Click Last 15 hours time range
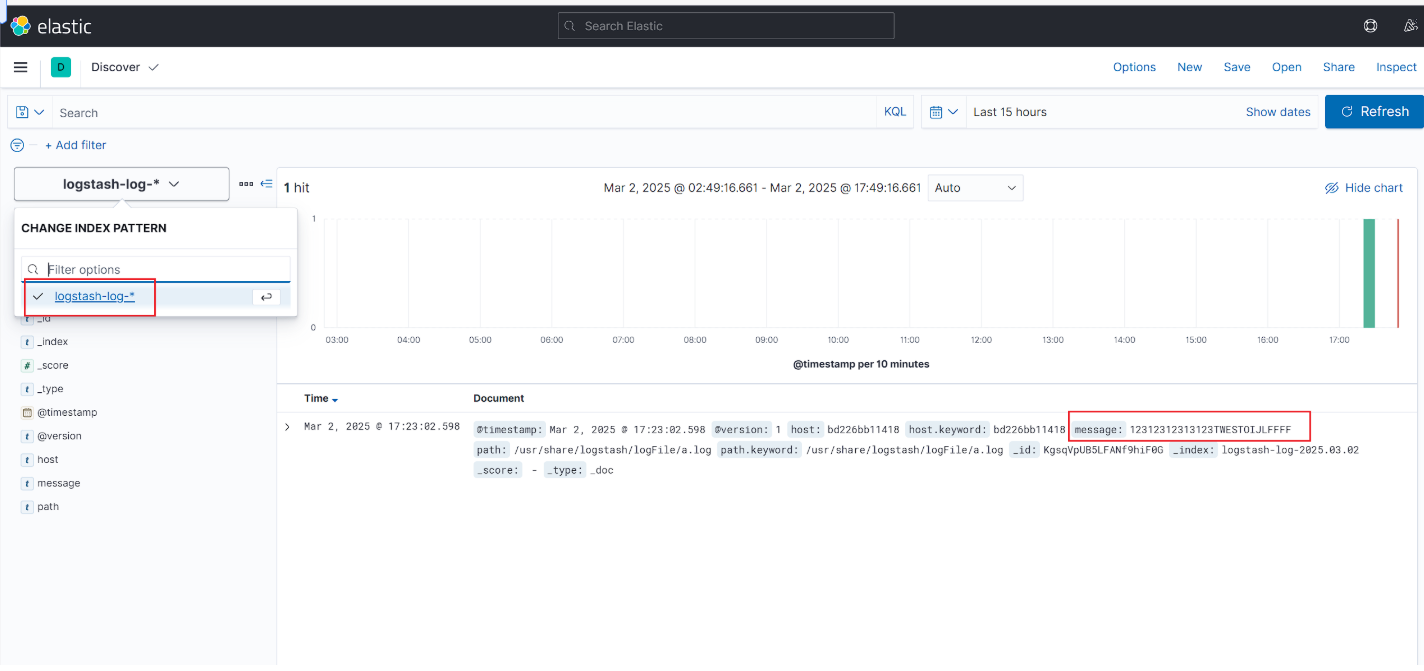The image size is (1424, 671). point(1010,112)
